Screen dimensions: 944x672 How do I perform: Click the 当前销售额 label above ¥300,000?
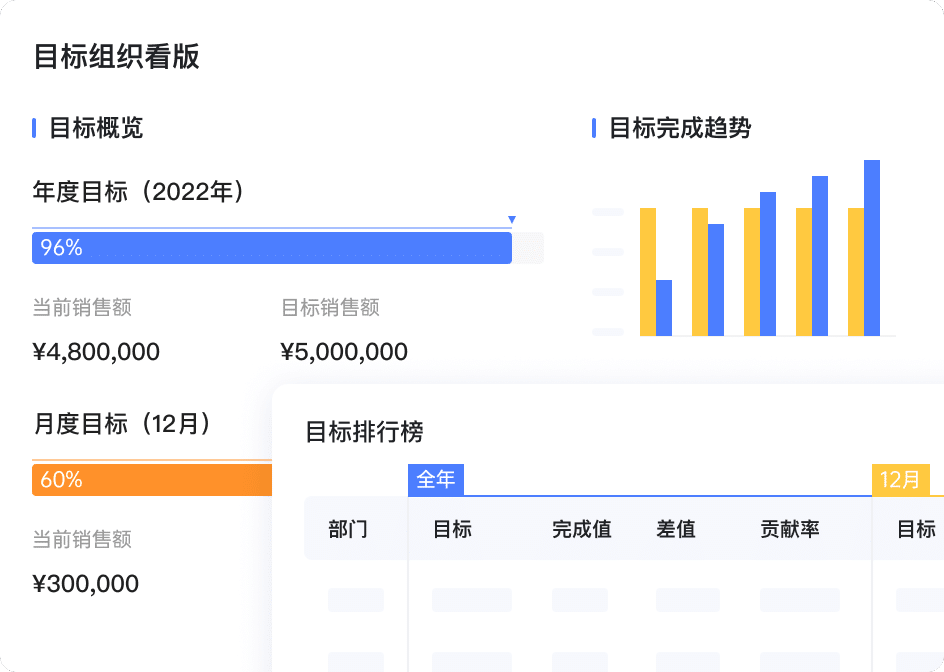pos(82,540)
